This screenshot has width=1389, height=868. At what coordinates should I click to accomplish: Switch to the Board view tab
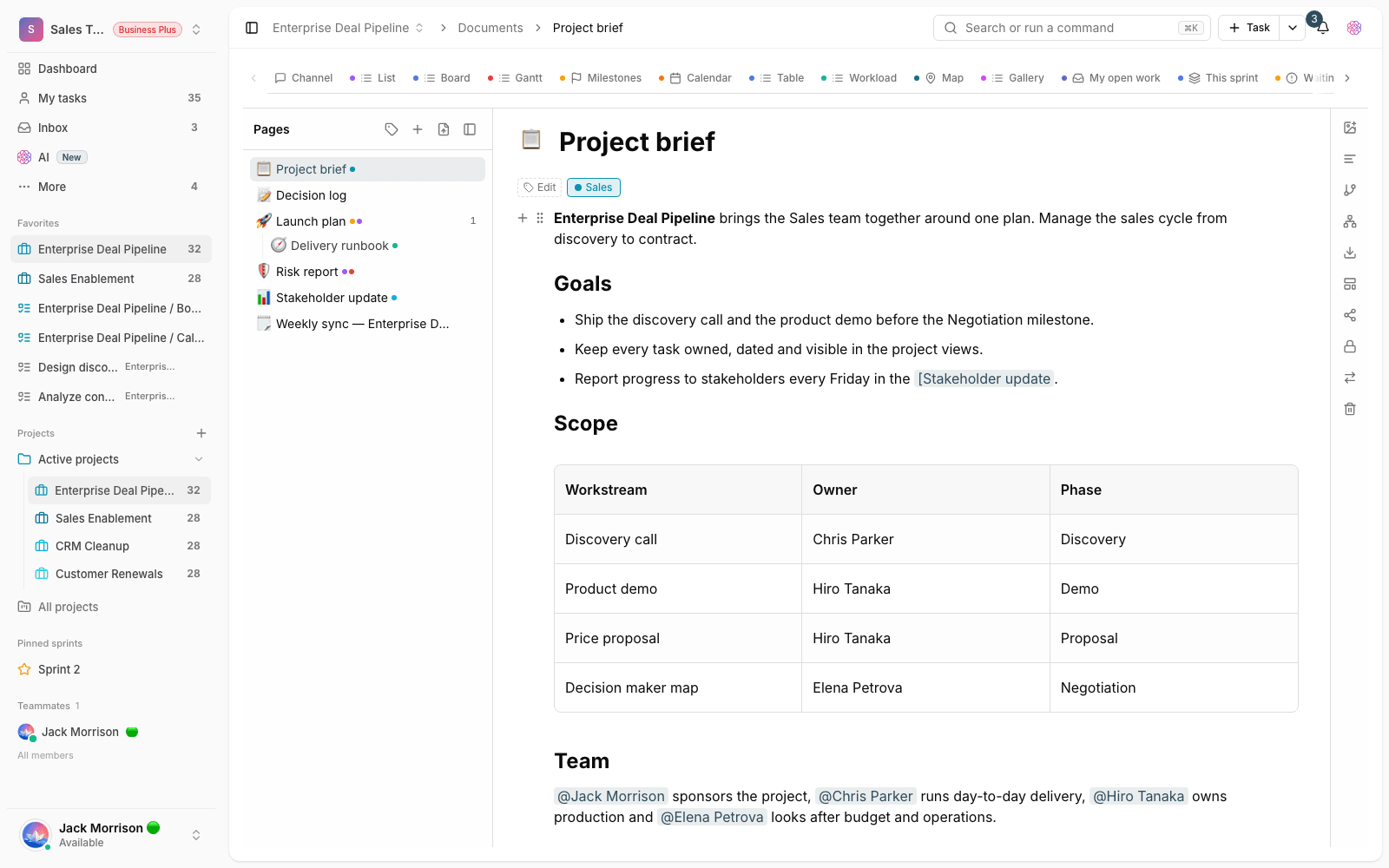pos(442,78)
